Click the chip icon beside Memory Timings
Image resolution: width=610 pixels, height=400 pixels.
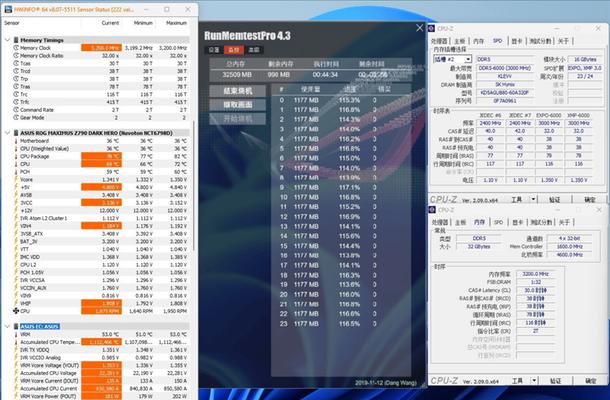[x=16, y=40]
